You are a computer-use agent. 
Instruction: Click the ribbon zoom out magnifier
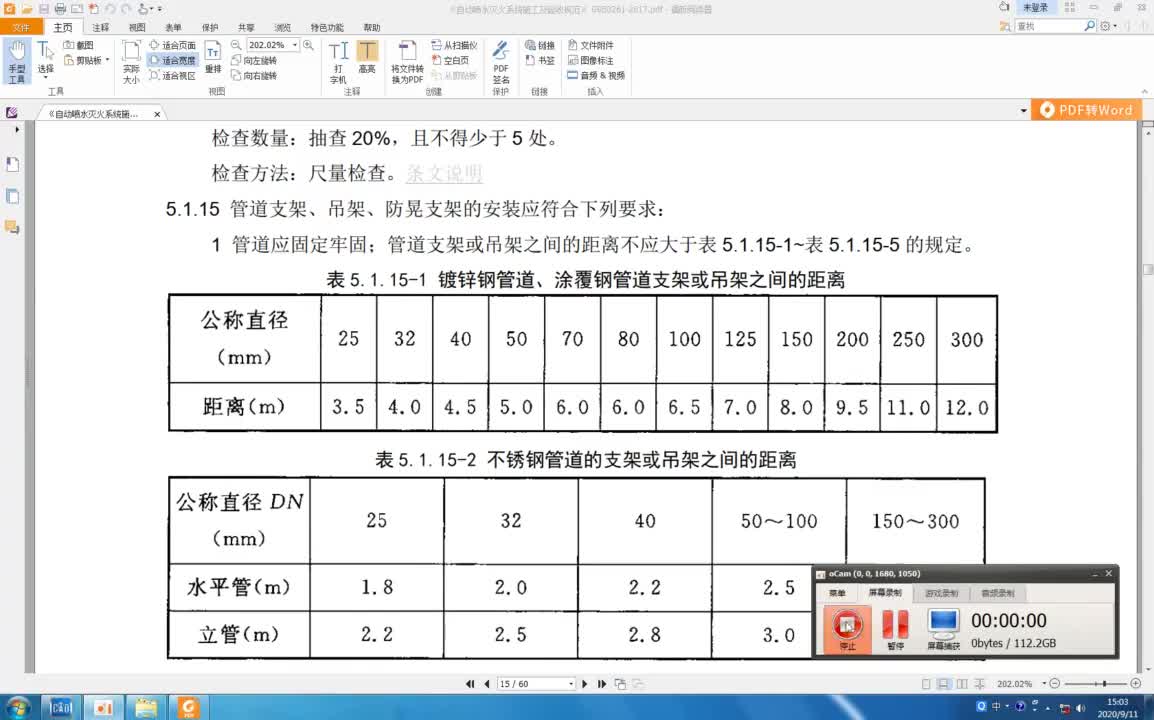tap(236, 45)
